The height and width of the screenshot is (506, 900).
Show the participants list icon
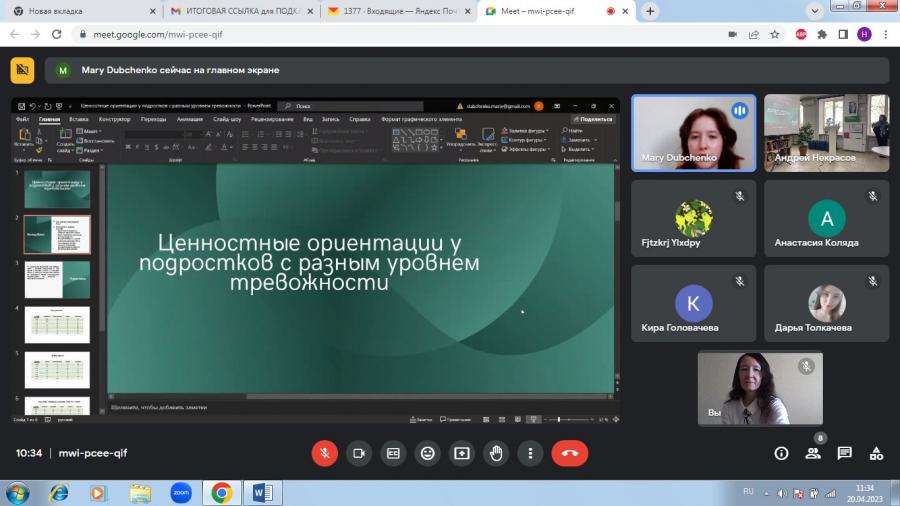(x=813, y=453)
